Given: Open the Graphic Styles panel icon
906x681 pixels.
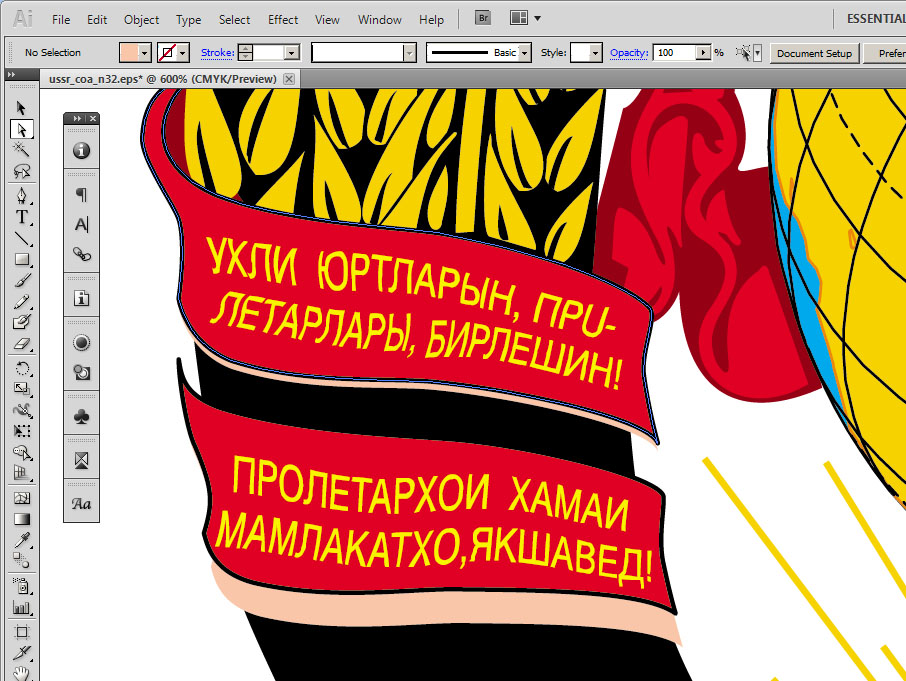Looking at the screenshot, I should (x=81, y=372).
